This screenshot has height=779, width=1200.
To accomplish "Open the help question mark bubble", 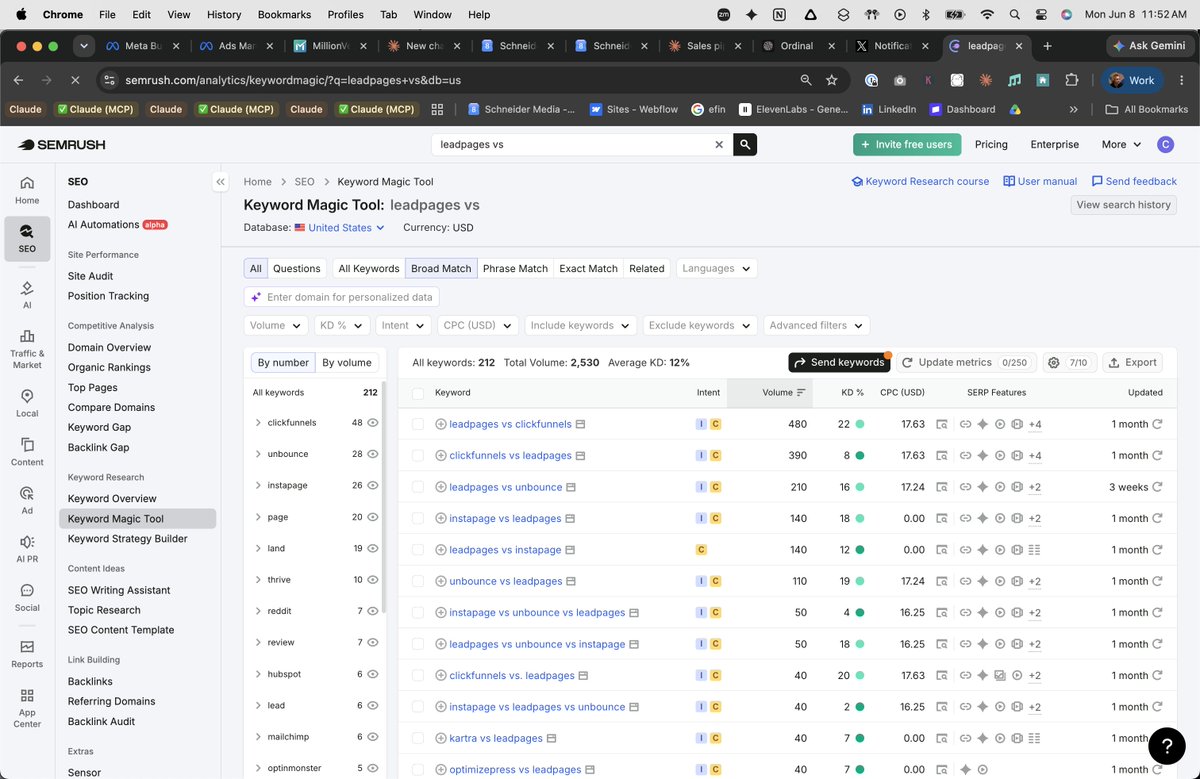I will coord(1167,745).
